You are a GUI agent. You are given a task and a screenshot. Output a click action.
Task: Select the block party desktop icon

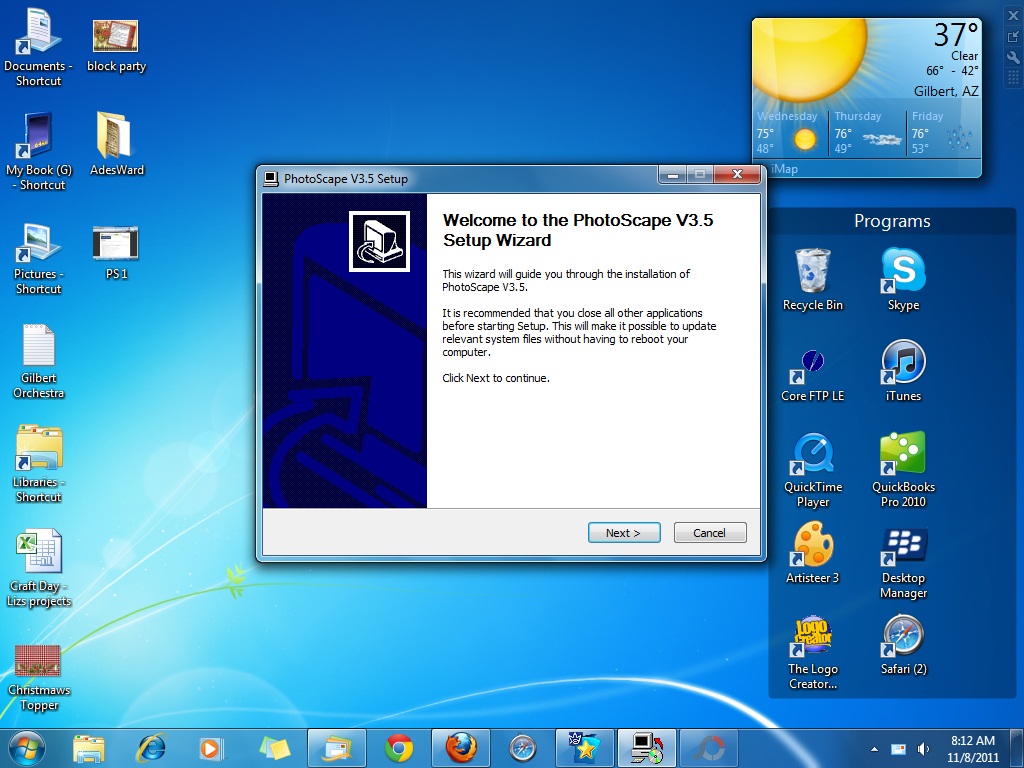(x=116, y=46)
